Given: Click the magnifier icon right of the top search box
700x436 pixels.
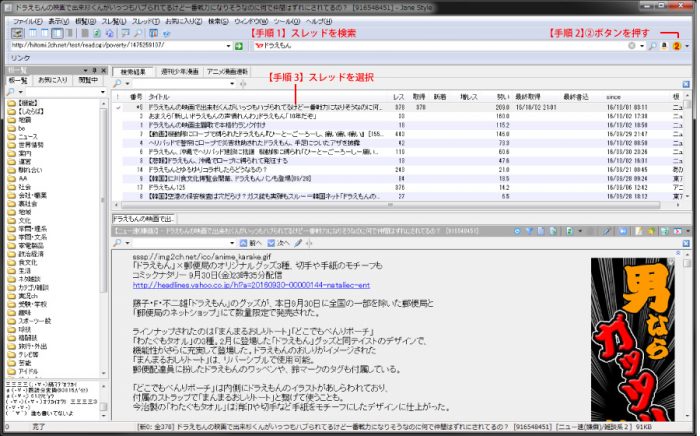Looking at the screenshot, I should [652, 46].
